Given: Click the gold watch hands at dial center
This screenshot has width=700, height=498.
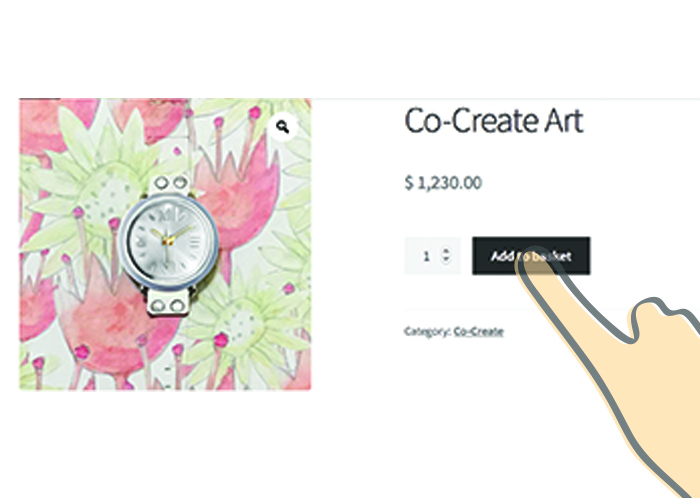Looking at the screenshot, I should [x=169, y=239].
